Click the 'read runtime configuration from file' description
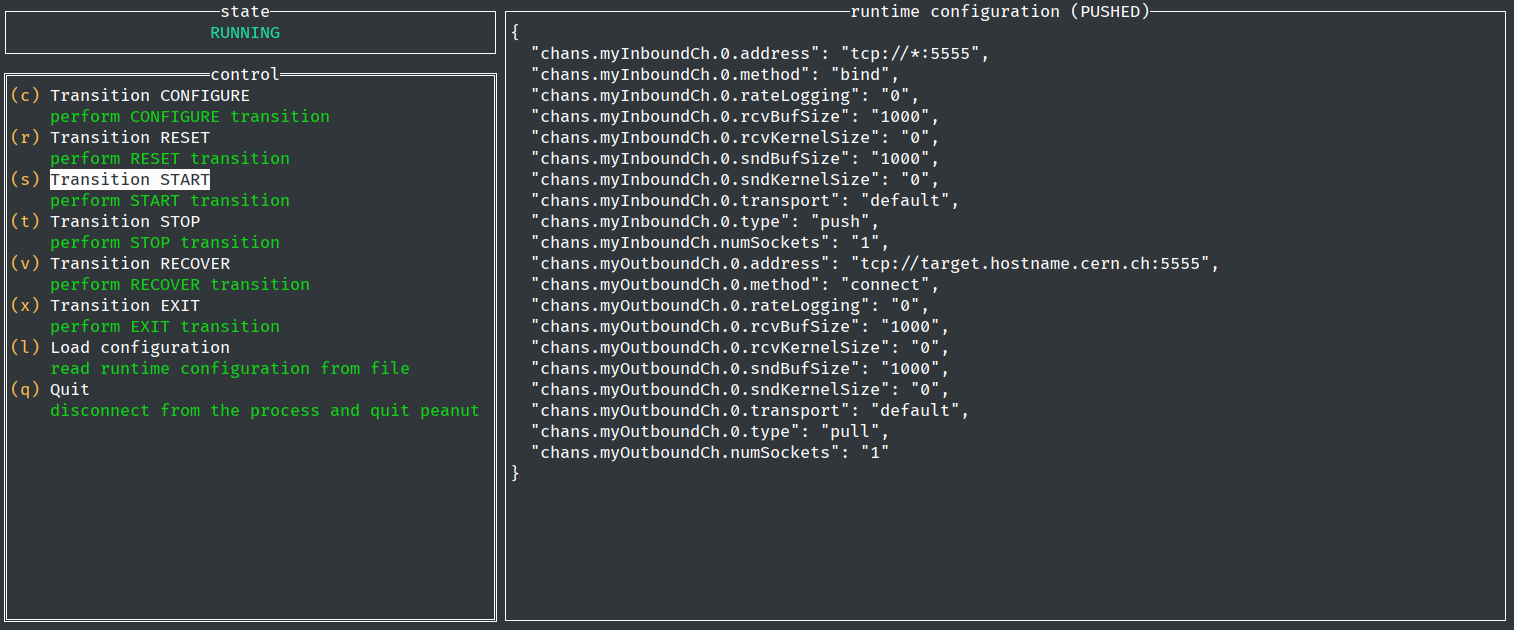 (230, 369)
